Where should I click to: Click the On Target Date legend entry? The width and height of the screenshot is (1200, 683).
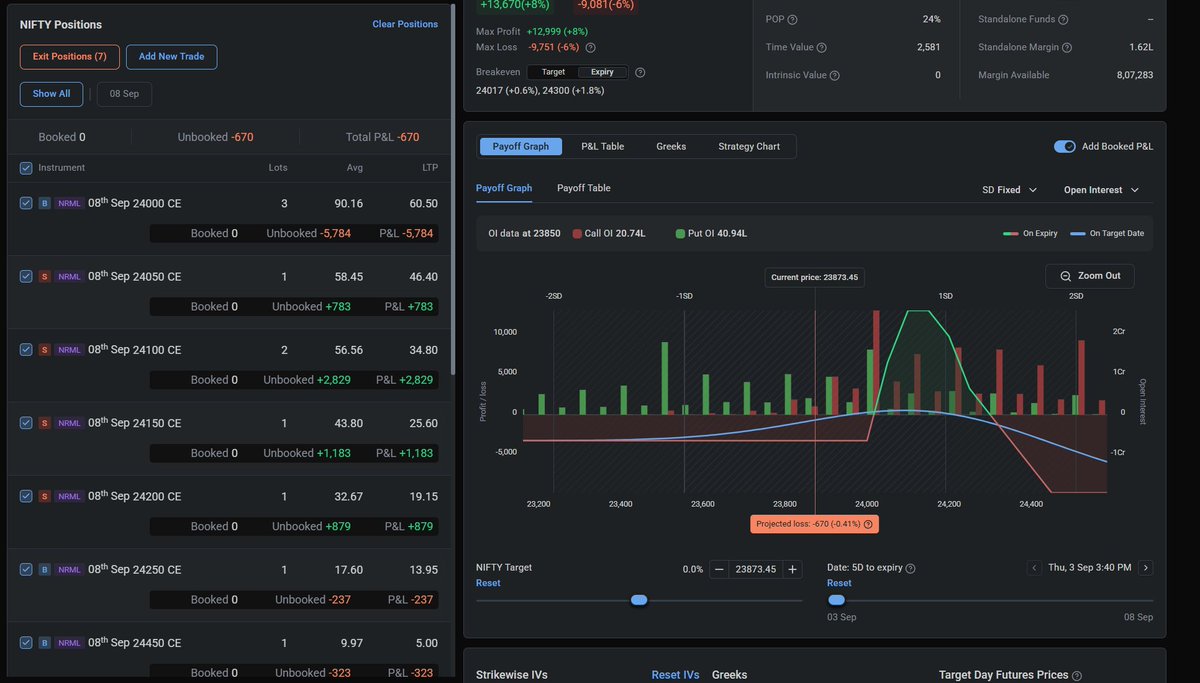point(1106,233)
